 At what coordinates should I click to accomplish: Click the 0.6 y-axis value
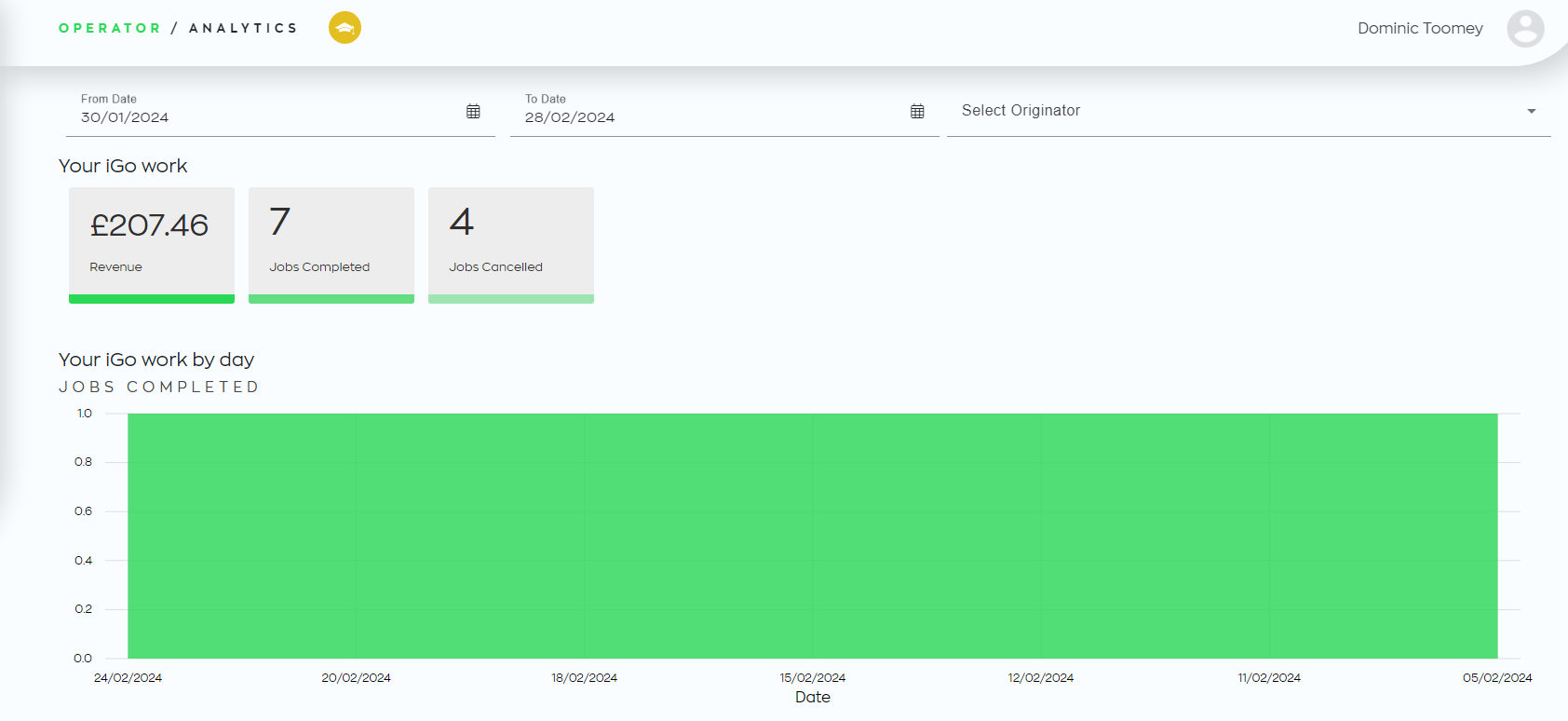click(84, 510)
